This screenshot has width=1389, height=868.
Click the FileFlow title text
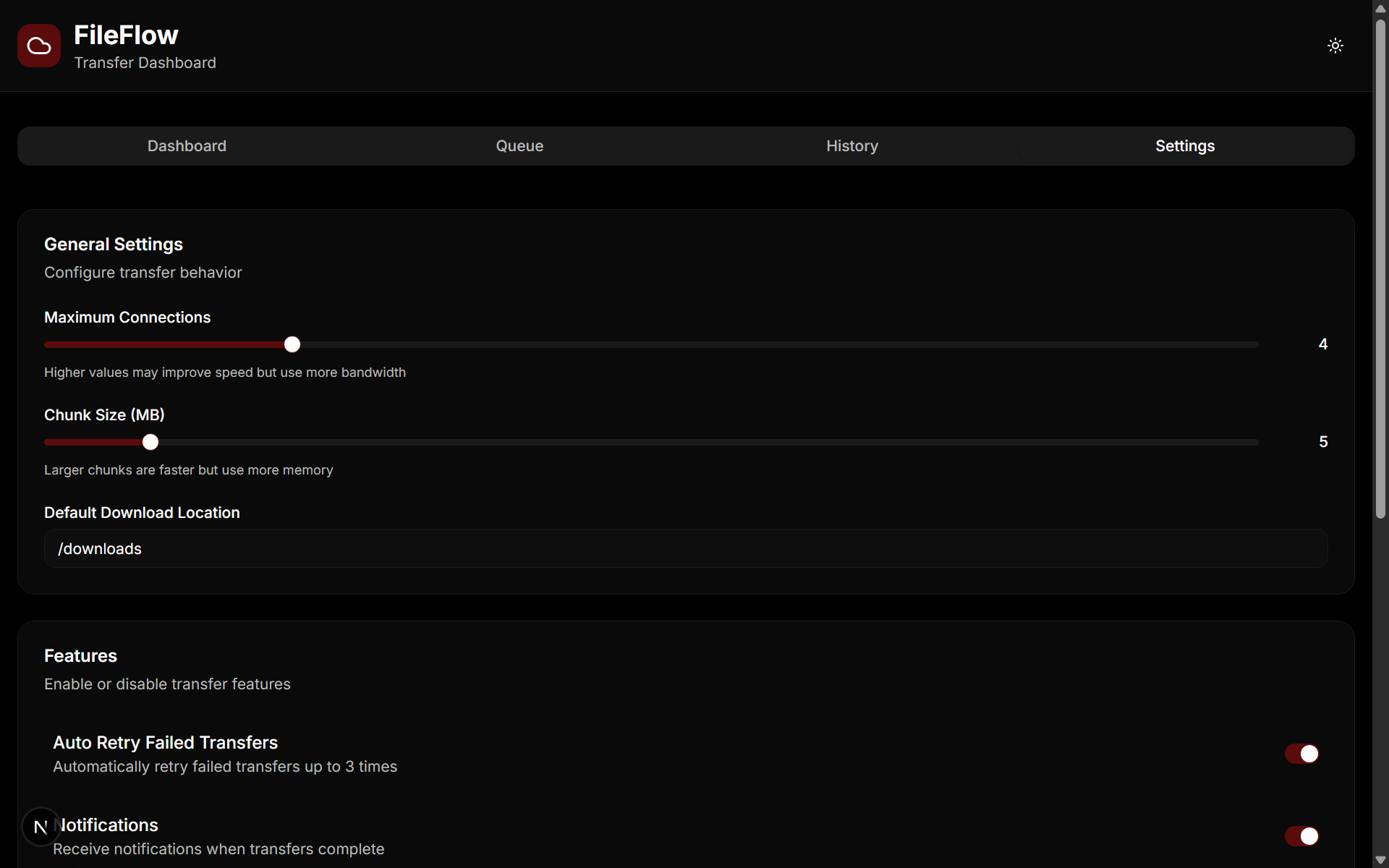(x=126, y=35)
